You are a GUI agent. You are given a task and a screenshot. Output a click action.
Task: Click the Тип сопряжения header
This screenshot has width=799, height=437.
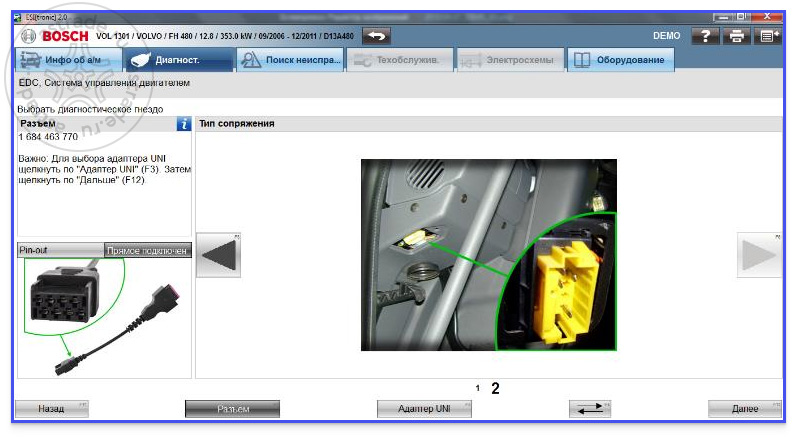236,123
